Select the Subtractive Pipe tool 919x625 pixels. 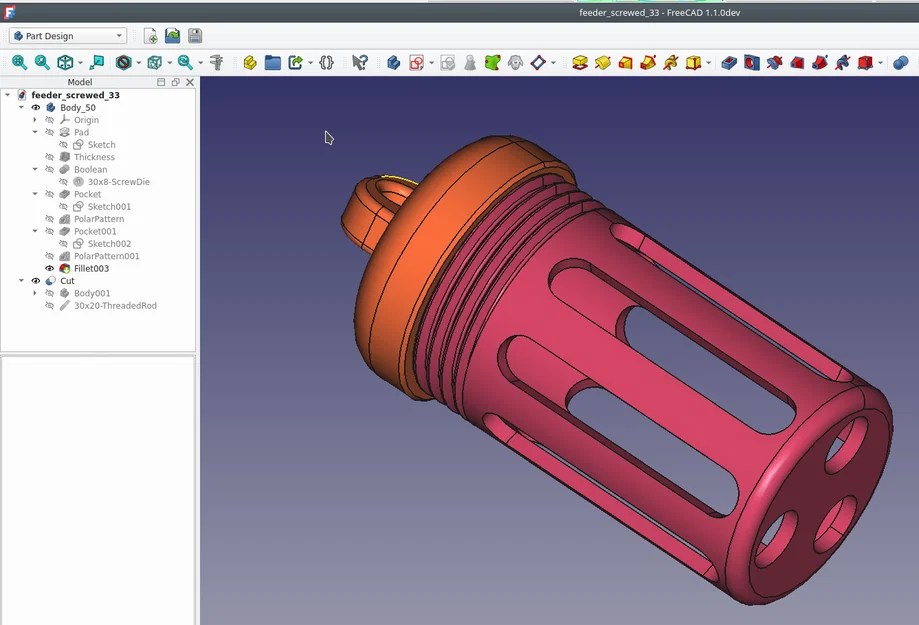point(819,62)
